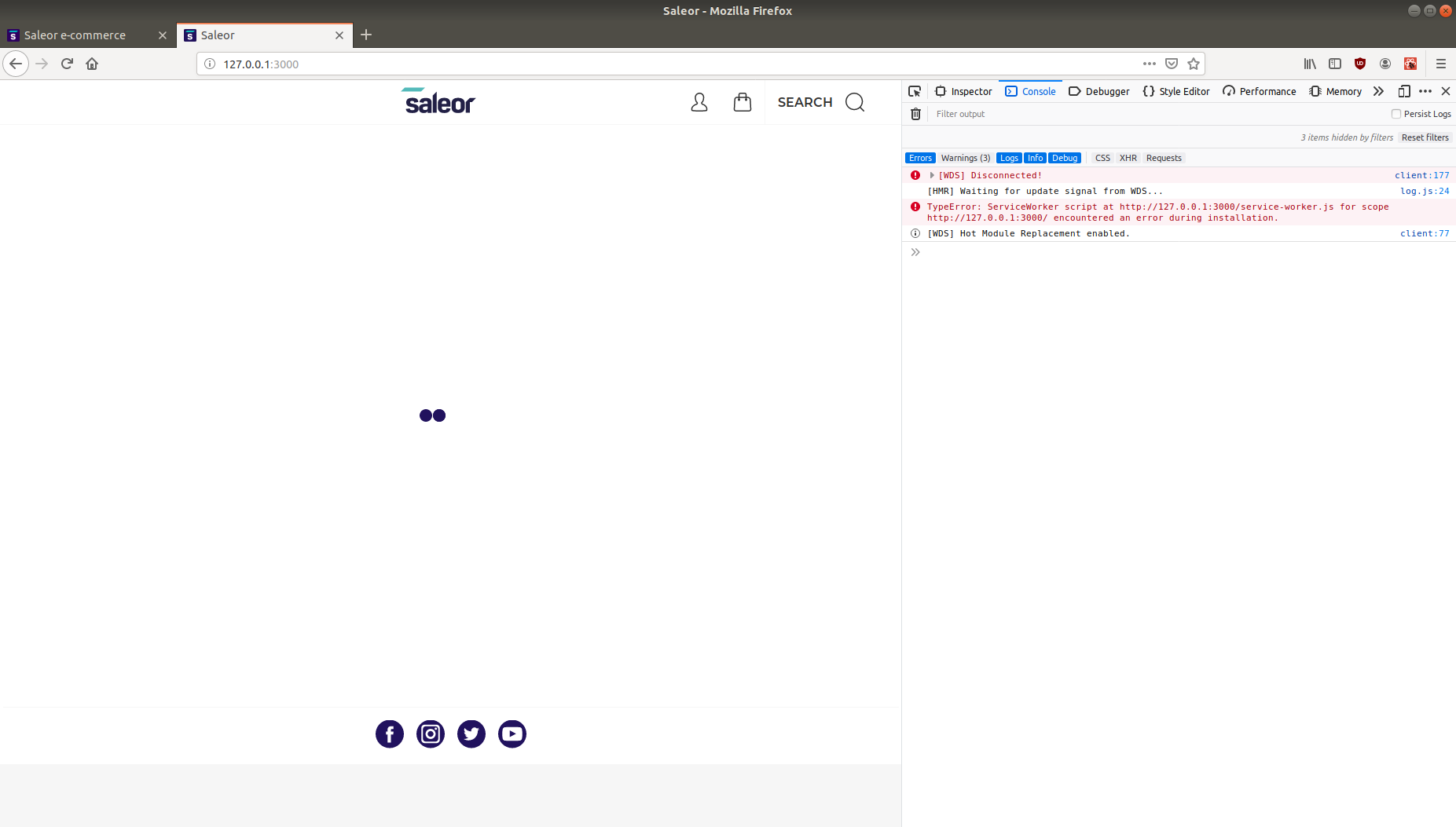Screen dimensions: 1456x827
Task: Visit Saleor's Facebook page
Action: (x=389, y=734)
